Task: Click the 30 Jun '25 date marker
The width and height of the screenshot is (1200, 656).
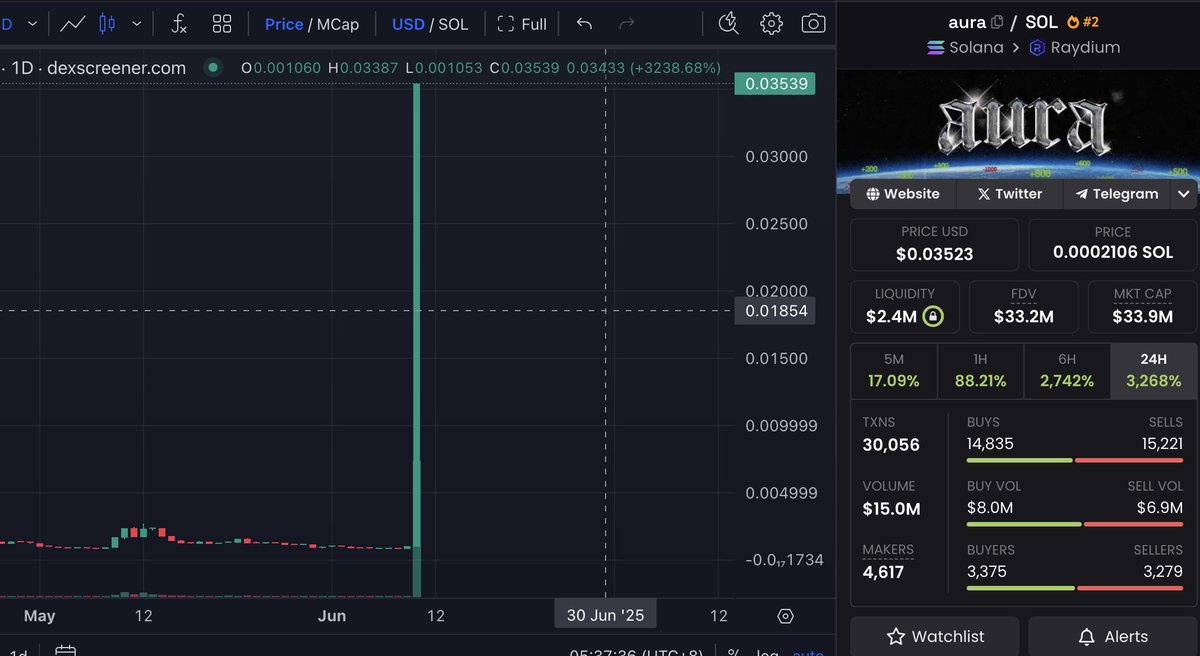Action: tap(605, 615)
